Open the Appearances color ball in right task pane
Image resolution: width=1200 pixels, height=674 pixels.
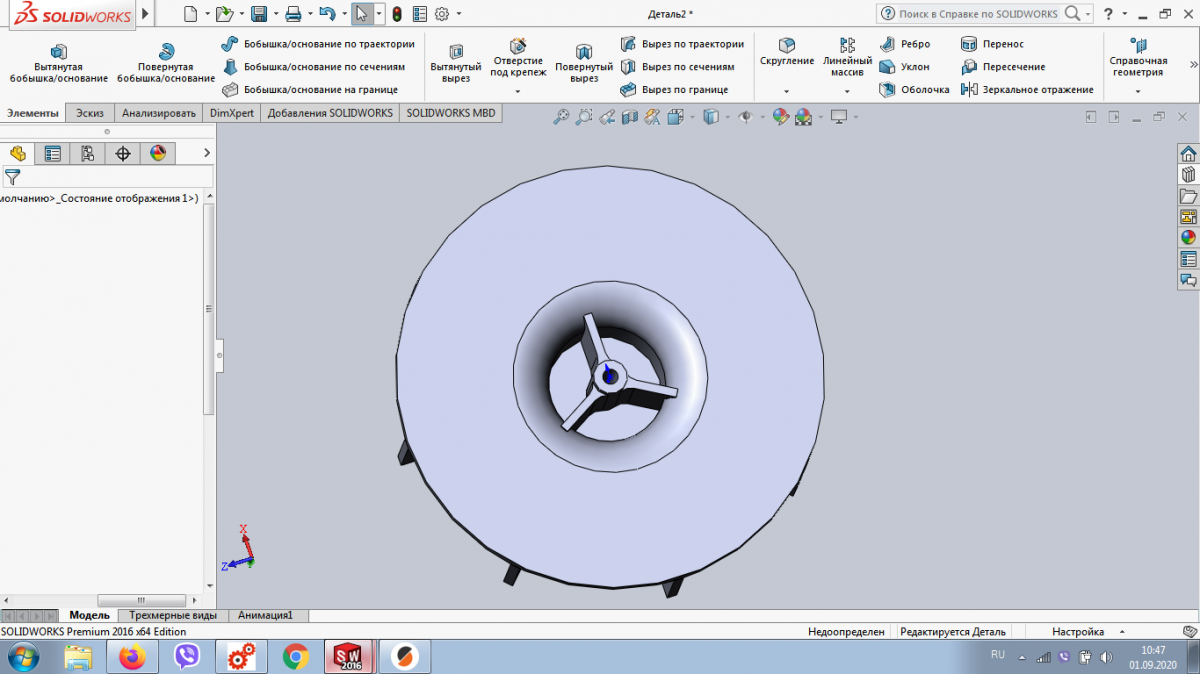(1188, 237)
